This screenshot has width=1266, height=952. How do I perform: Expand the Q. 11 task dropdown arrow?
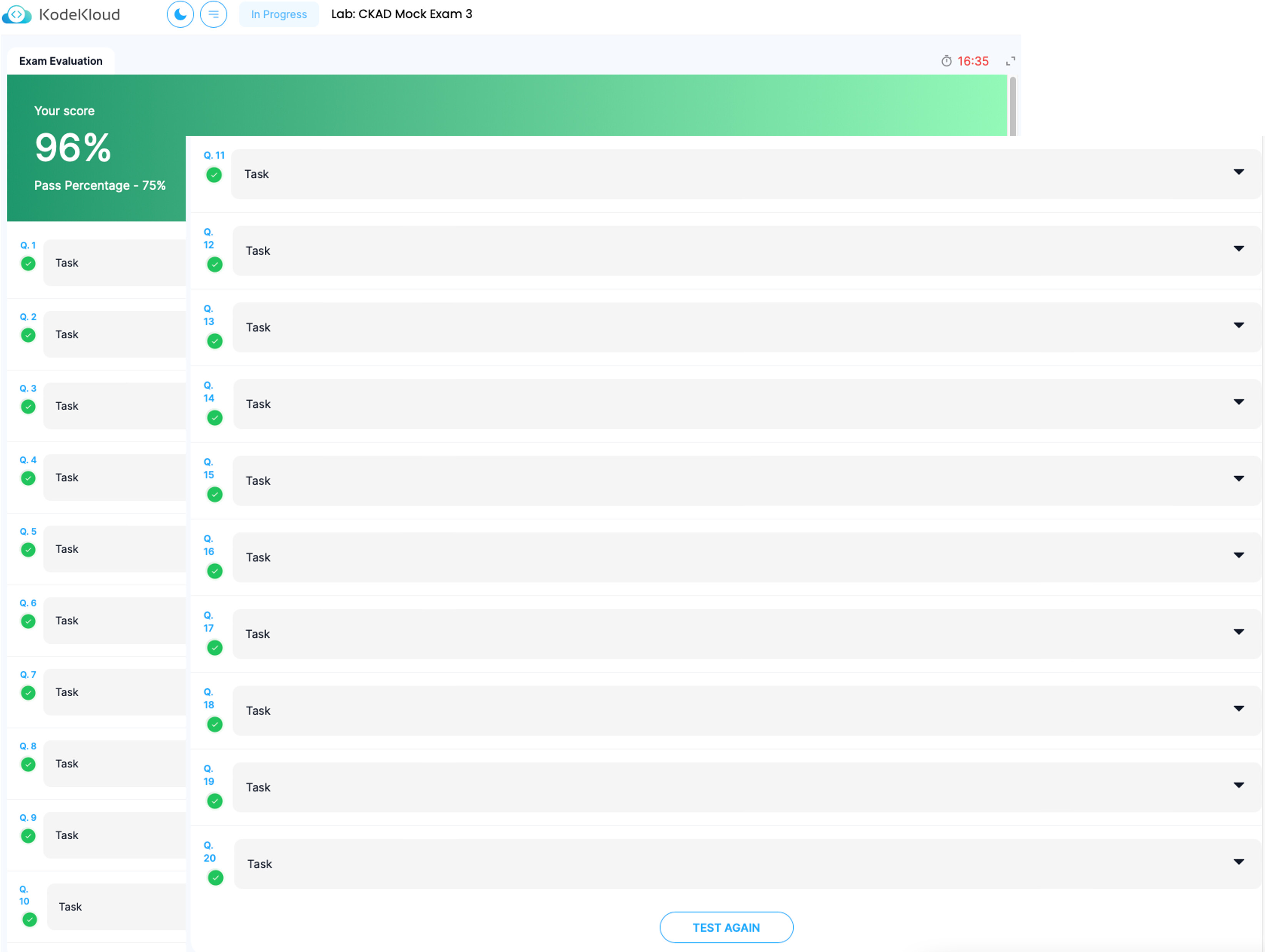click(x=1239, y=172)
